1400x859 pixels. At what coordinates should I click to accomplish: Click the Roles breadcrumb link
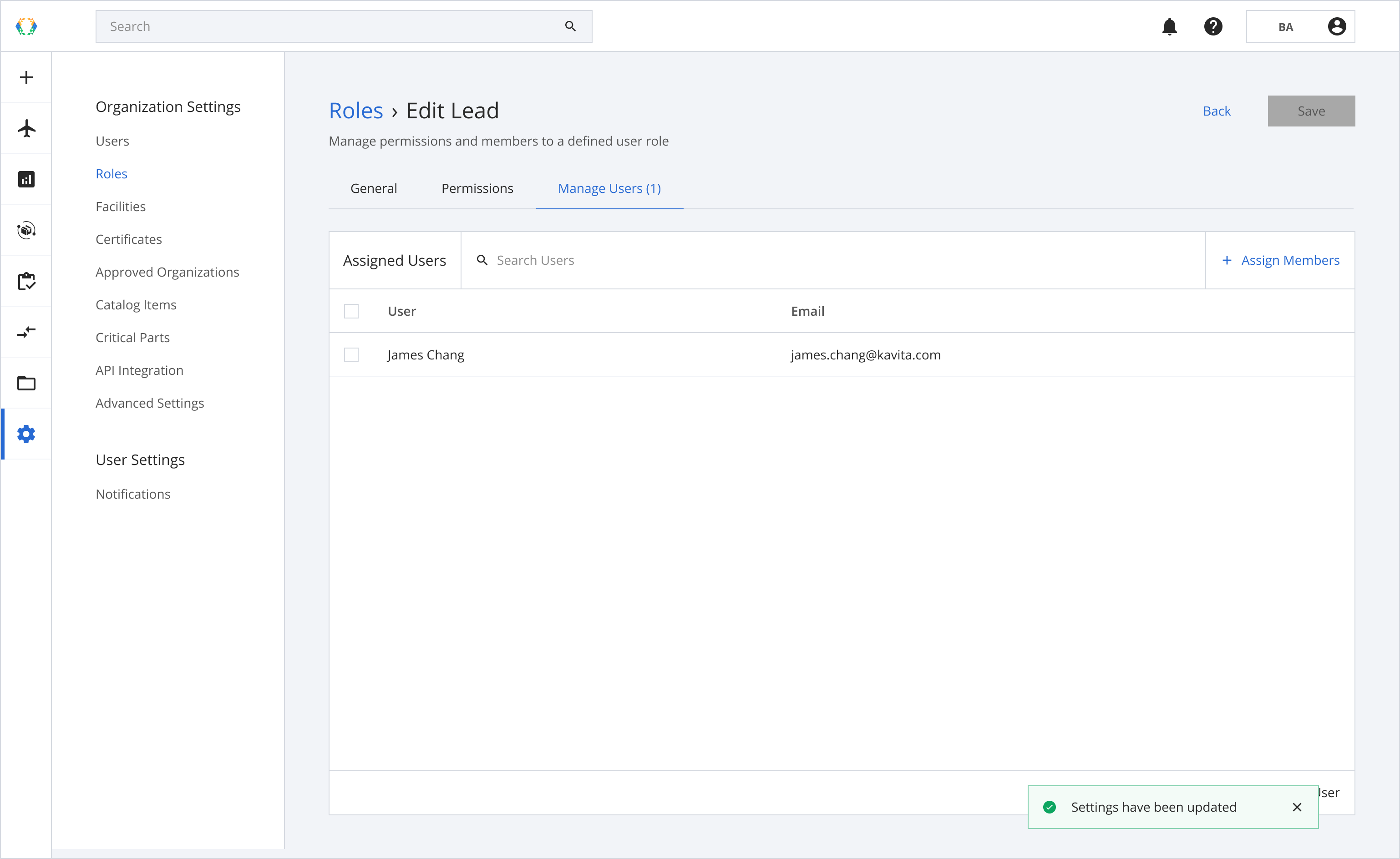(x=355, y=111)
